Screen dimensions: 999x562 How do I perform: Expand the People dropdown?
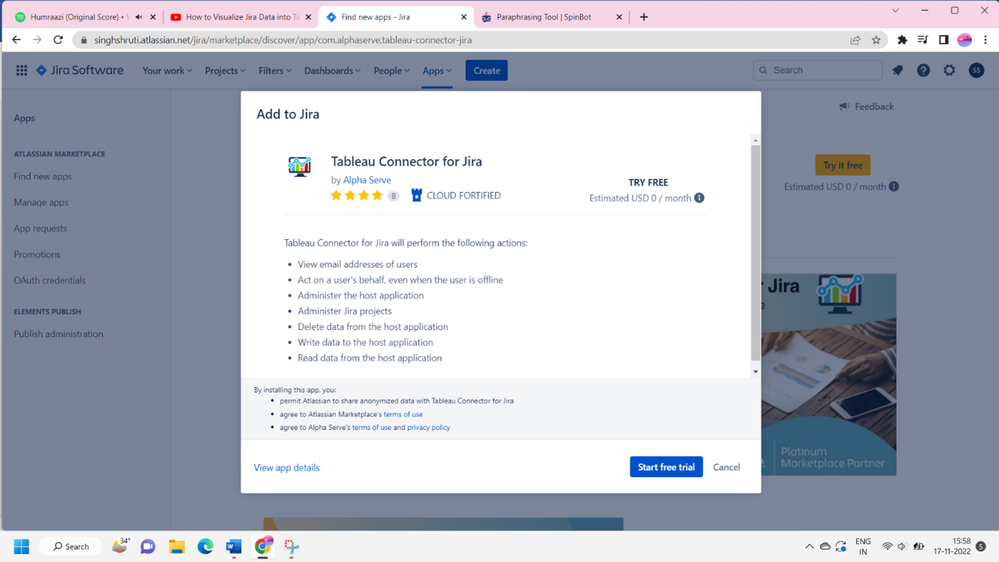tap(391, 71)
